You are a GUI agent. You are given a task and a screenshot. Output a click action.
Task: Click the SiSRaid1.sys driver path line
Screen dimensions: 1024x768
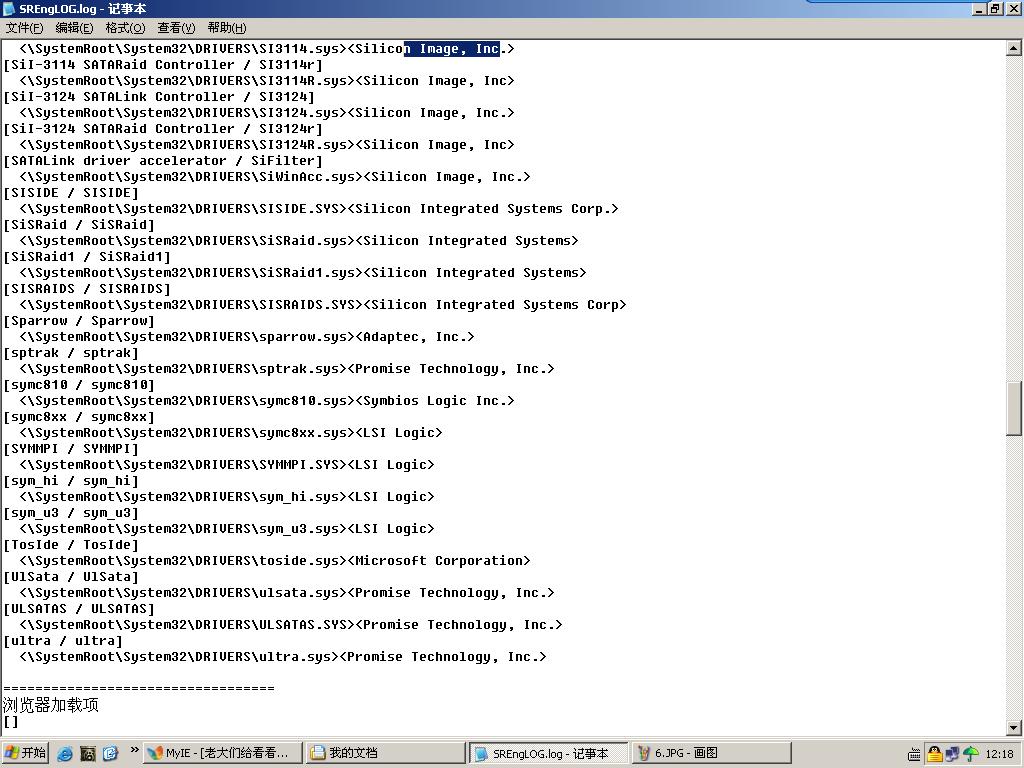click(x=303, y=273)
